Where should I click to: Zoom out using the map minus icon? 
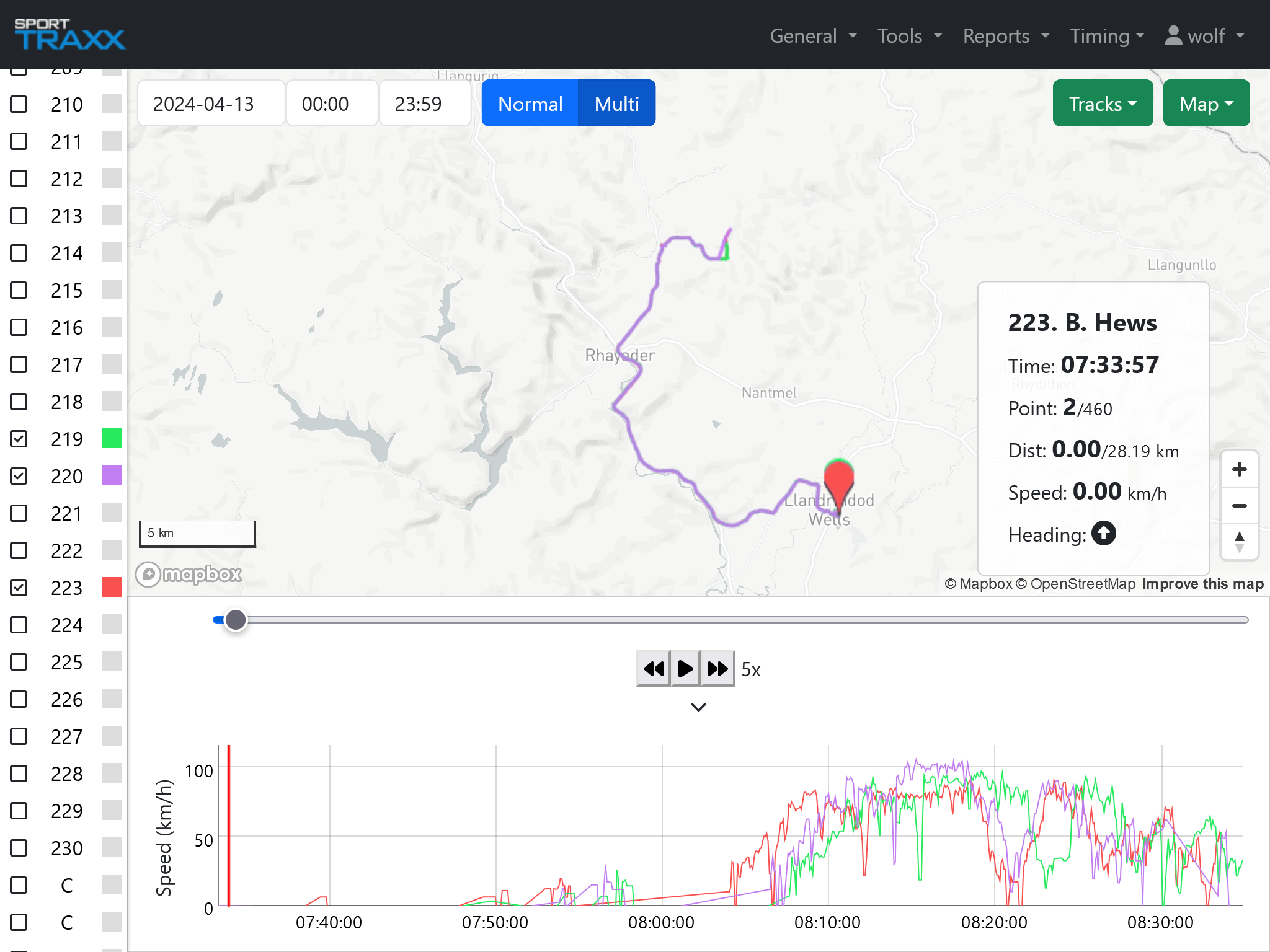(1239, 506)
